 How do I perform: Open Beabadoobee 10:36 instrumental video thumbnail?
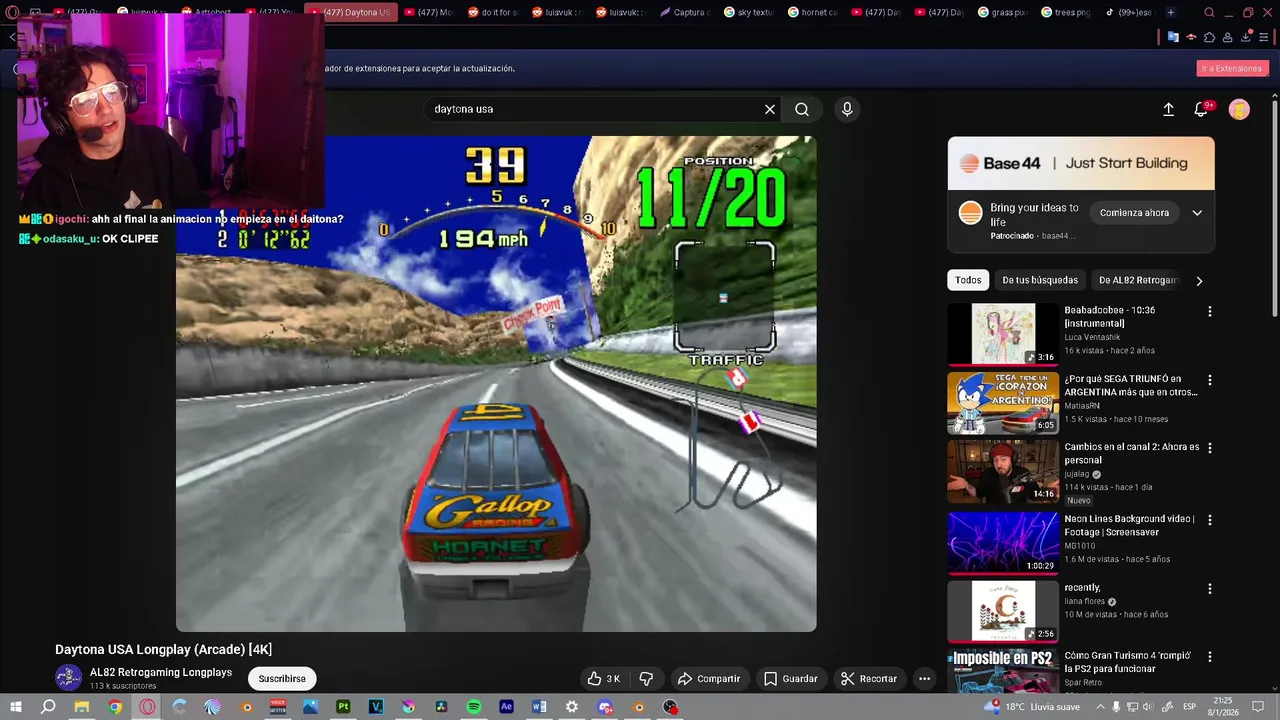pos(1003,334)
